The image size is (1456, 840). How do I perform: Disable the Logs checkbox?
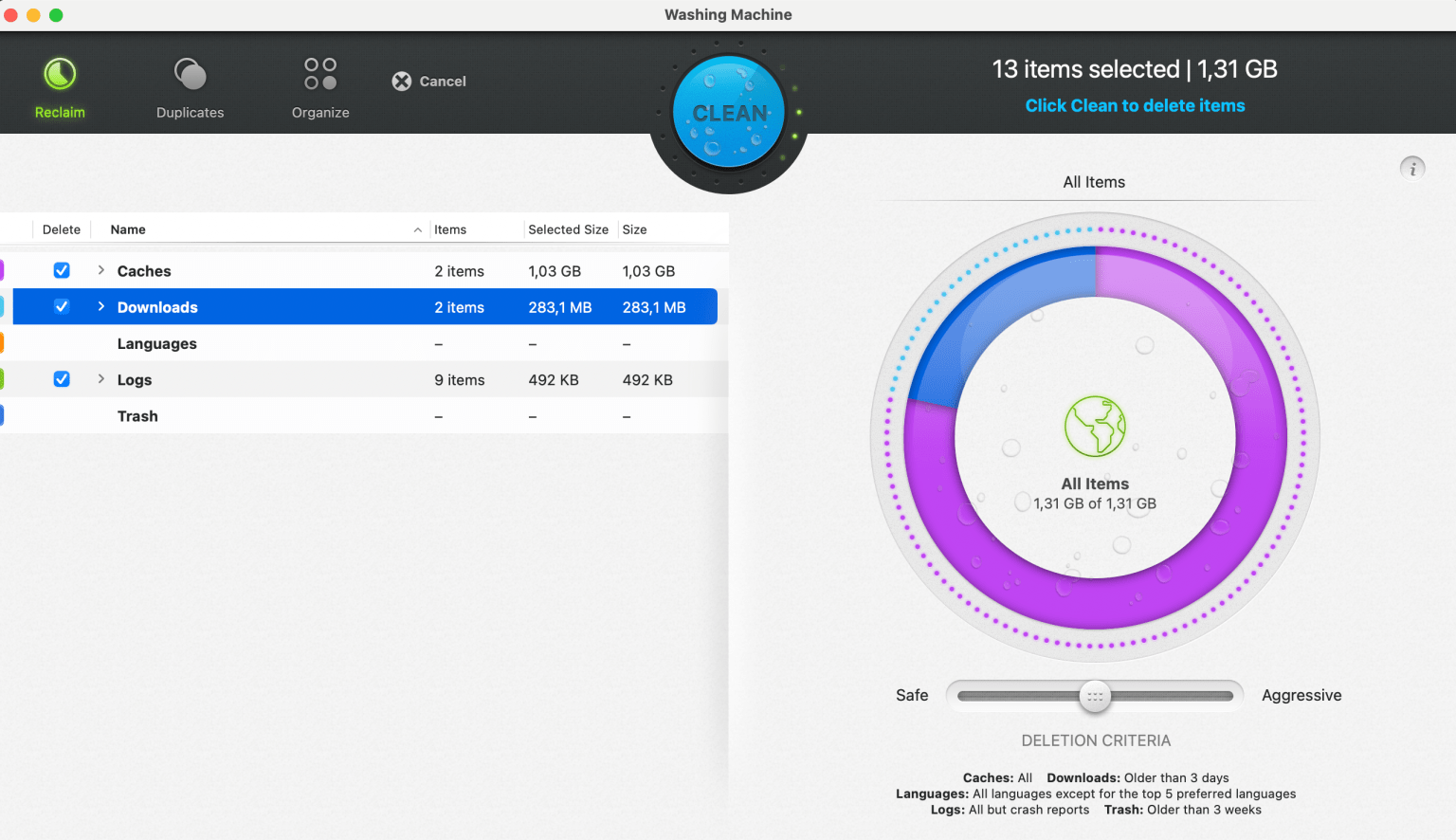point(61,378)
